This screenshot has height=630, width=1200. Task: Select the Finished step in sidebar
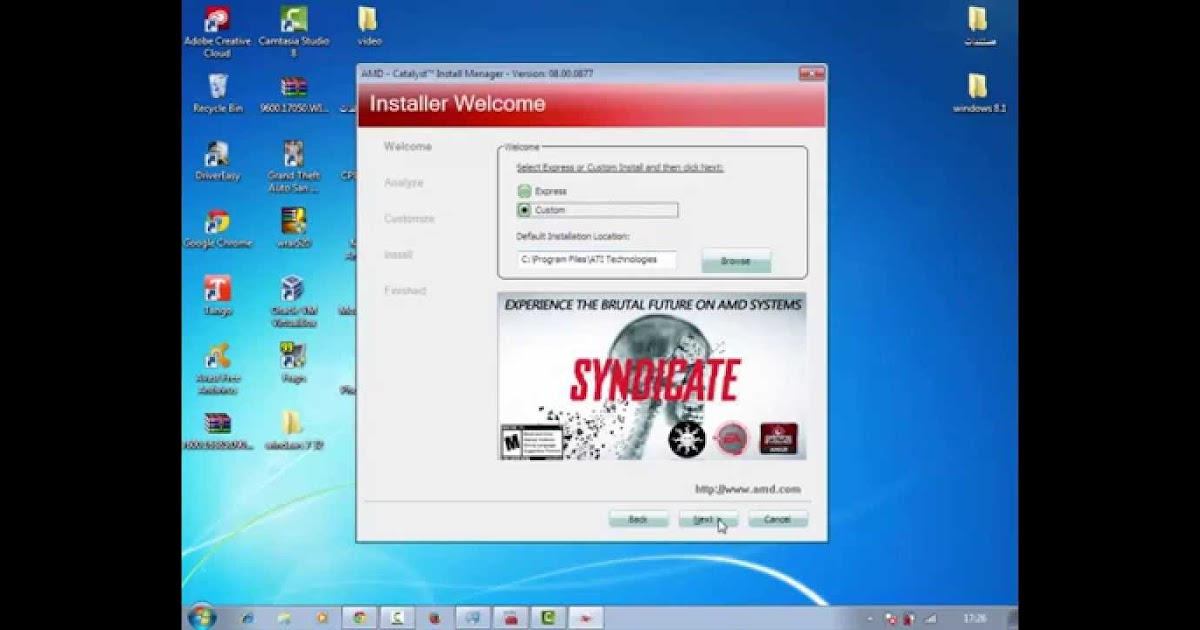405,291
